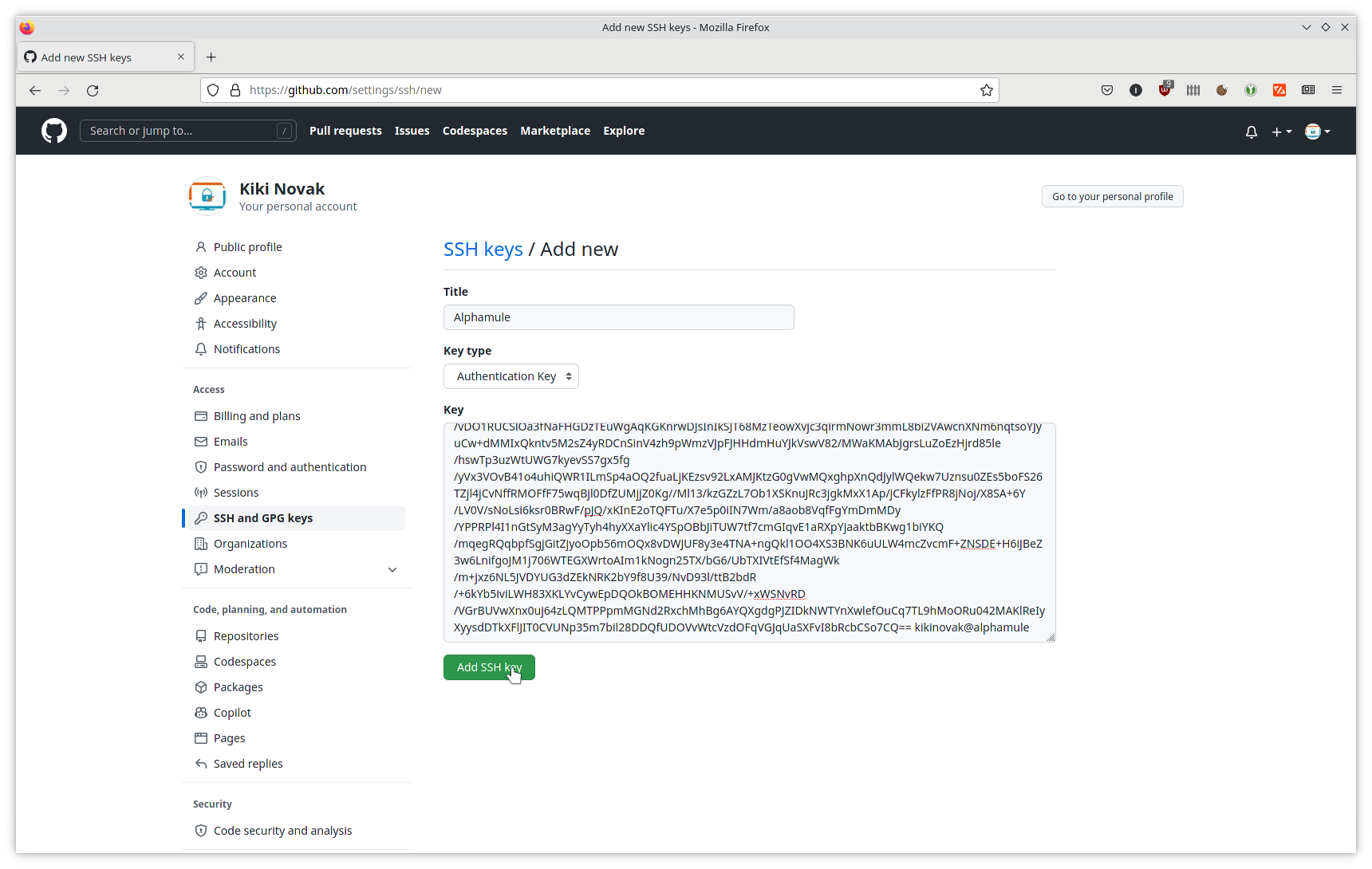Image resolution: width=1372 pixels, height=869 pixels.
Task: Open the Key type dropdown
Action: (511, 376)
